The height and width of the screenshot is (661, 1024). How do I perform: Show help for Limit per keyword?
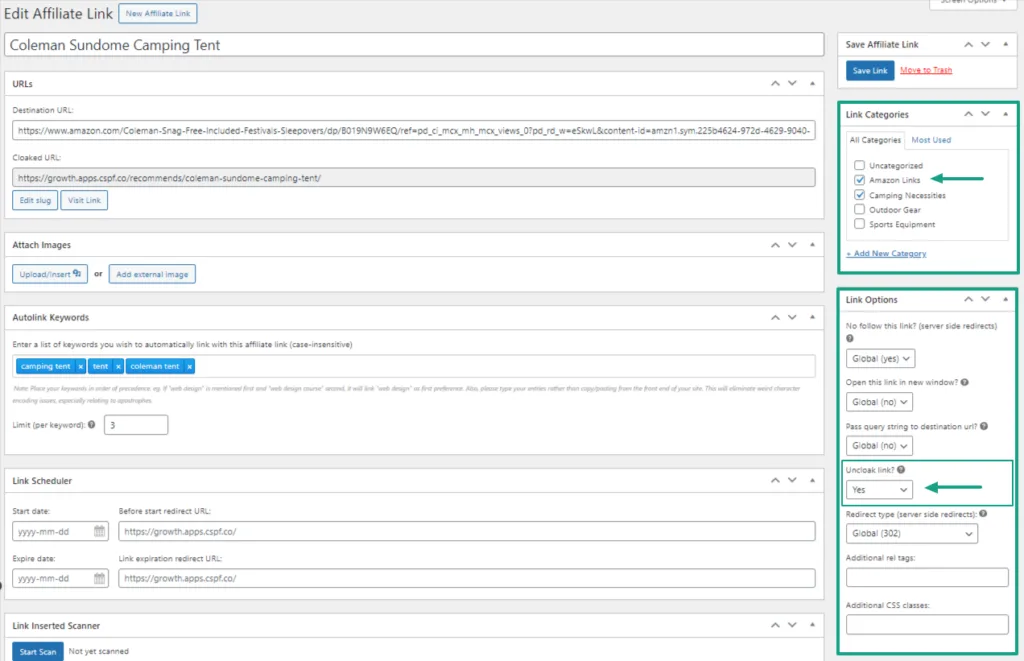tap(91, 425)
